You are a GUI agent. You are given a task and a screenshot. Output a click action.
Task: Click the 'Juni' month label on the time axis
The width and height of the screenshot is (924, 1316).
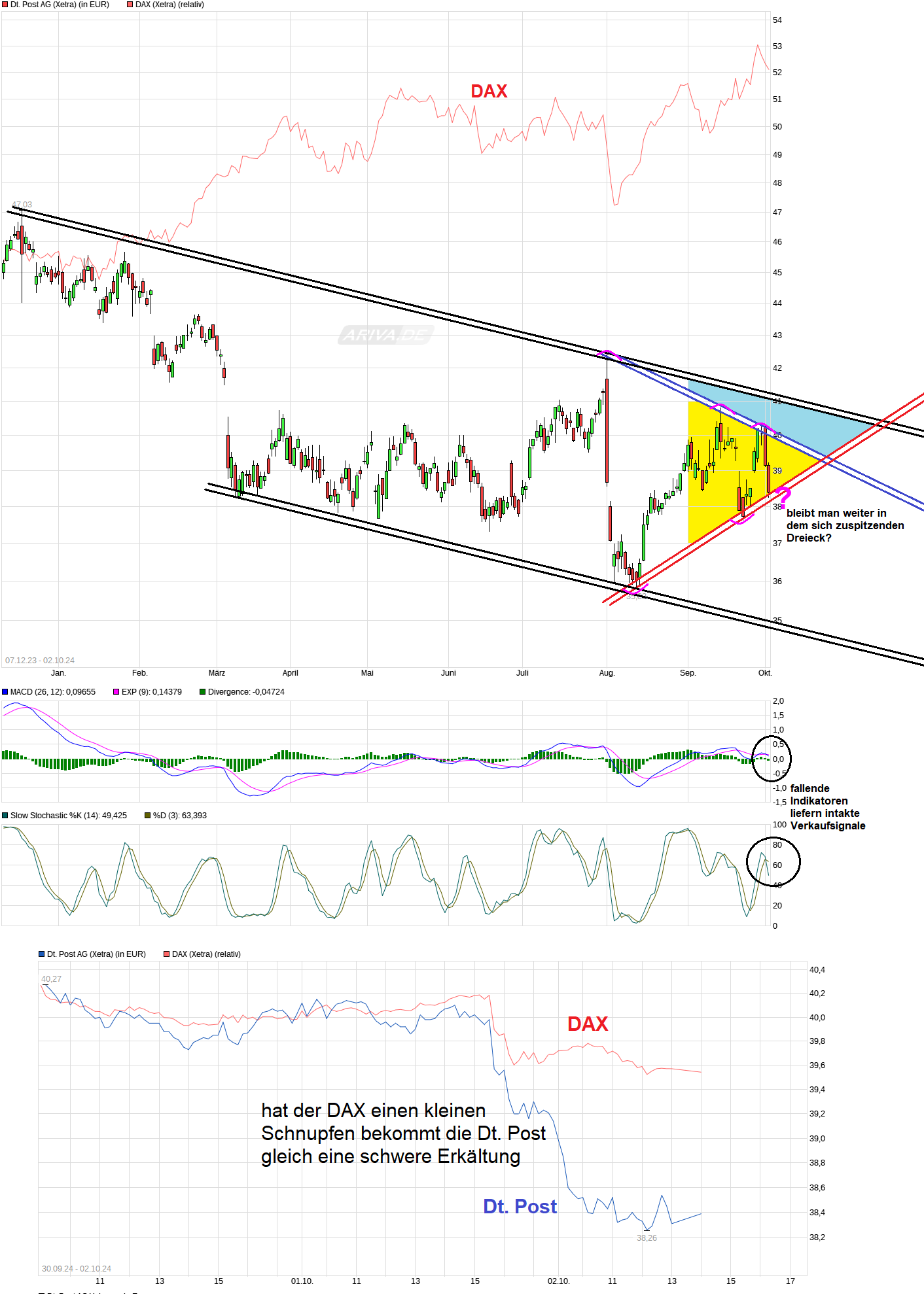click(448, 673)
